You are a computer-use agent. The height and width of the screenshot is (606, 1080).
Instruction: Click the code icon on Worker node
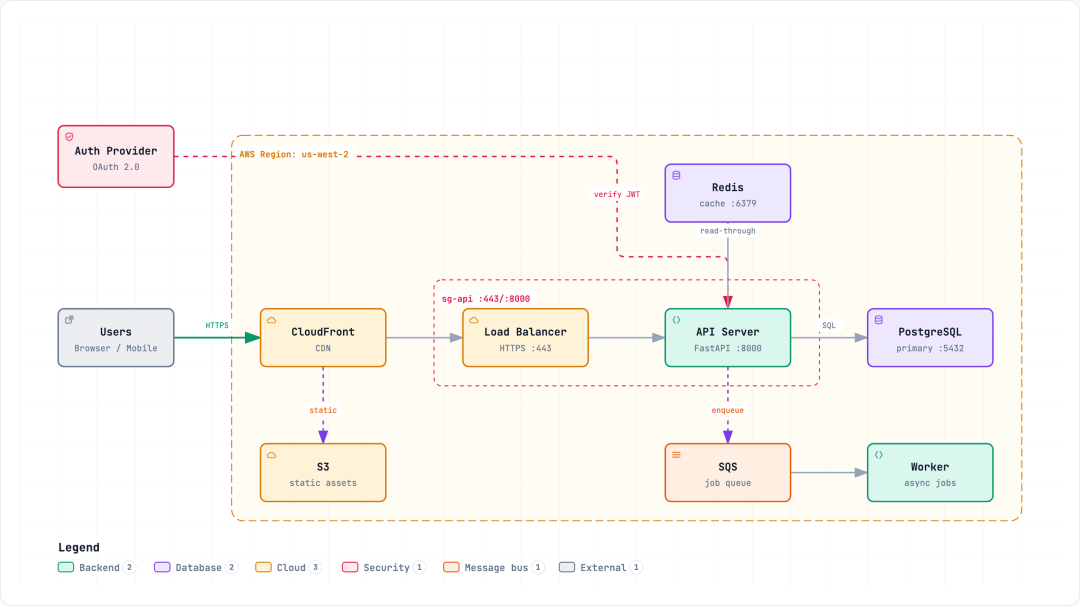pyautogui.click(x=879, y=455)
